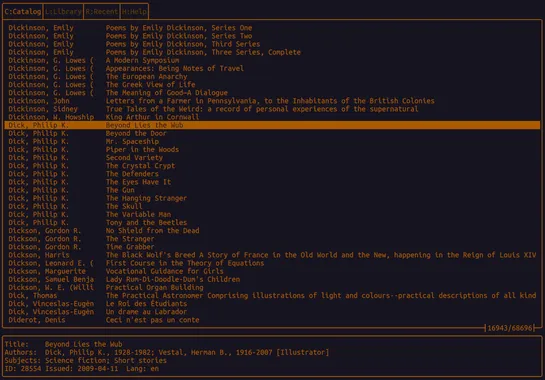Select 'The Practical Astronomer' row

click(272, 296)
